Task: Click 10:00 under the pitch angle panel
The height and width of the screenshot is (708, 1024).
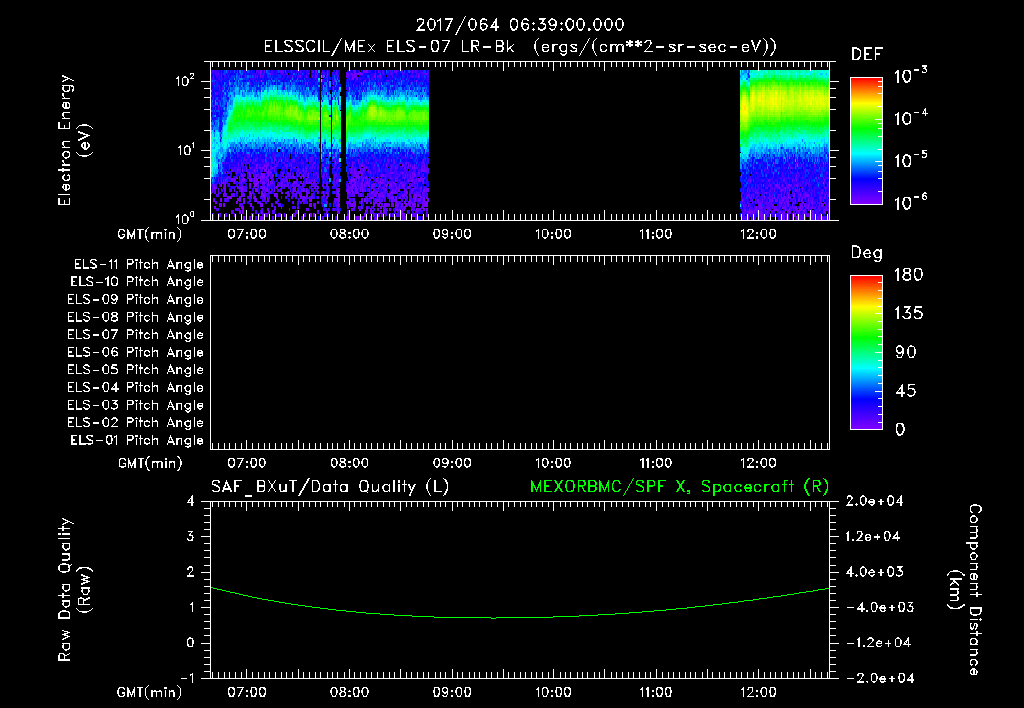Action: [x=554, y=464]
